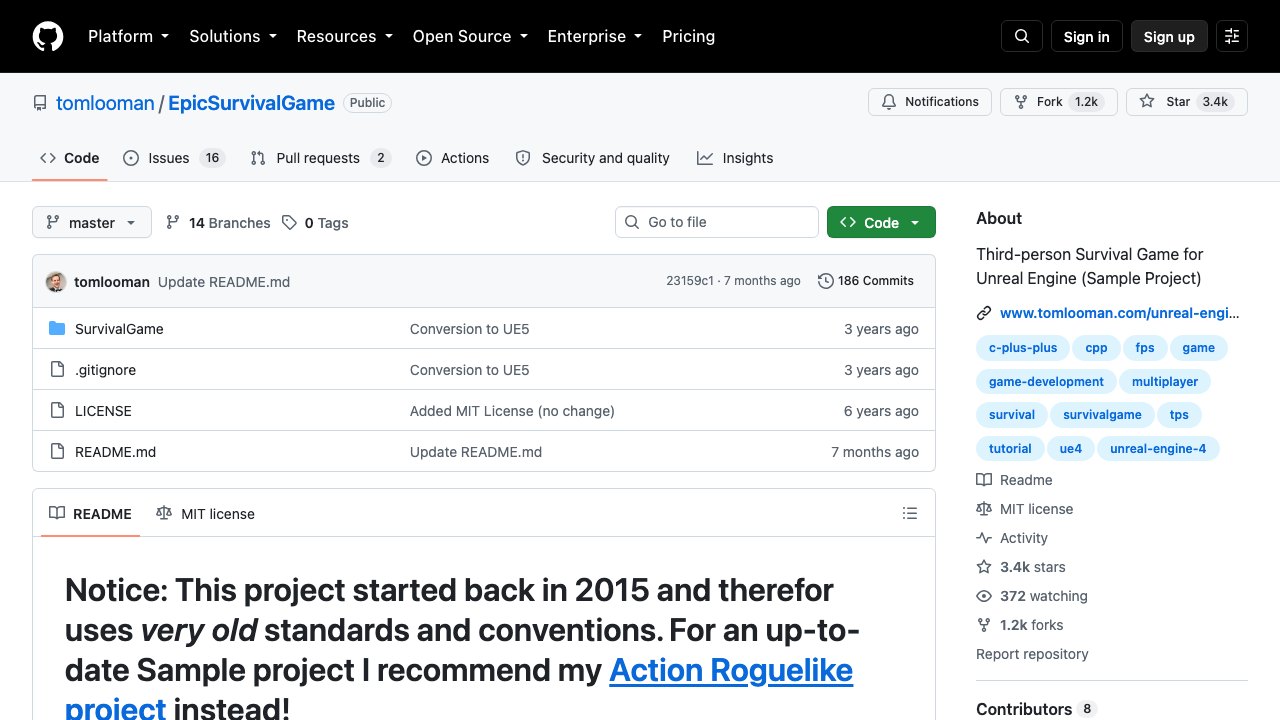Focus the Go to file search field
This screenshot has width=1280, height=720.
tap(717, 222)
